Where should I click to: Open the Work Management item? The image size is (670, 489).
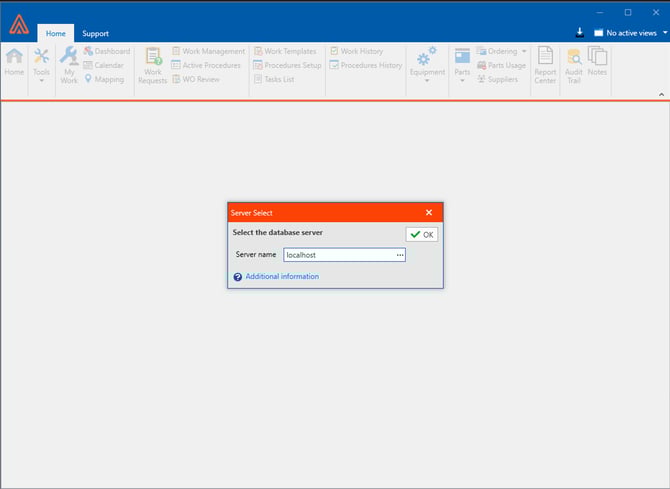(x=213, y=51)
